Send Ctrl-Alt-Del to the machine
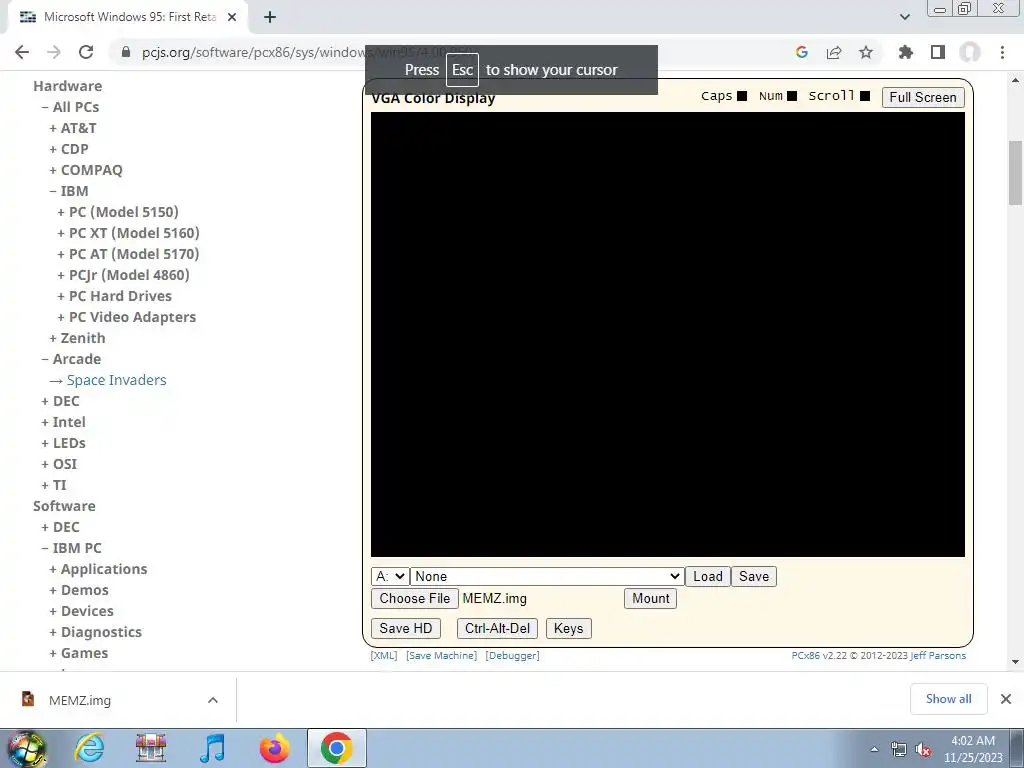 (x=497, y=629)
